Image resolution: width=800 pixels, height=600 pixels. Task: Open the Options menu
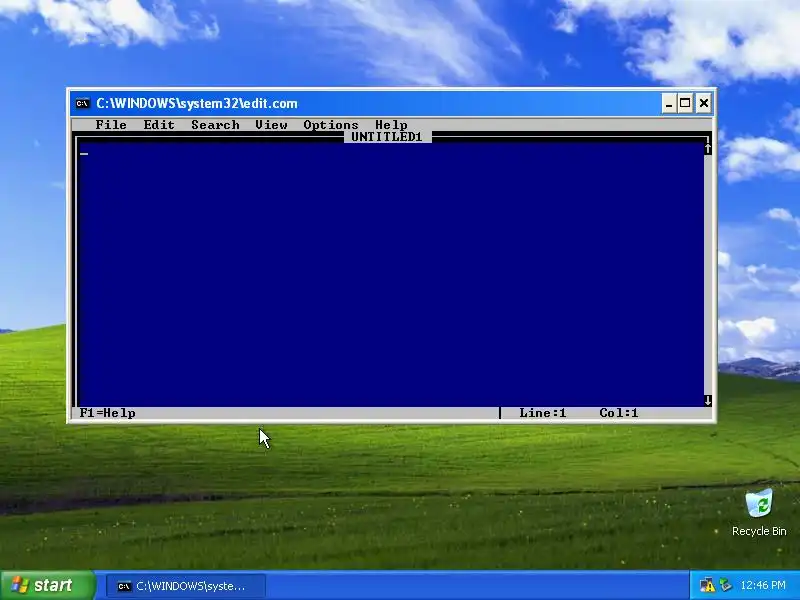331,125
